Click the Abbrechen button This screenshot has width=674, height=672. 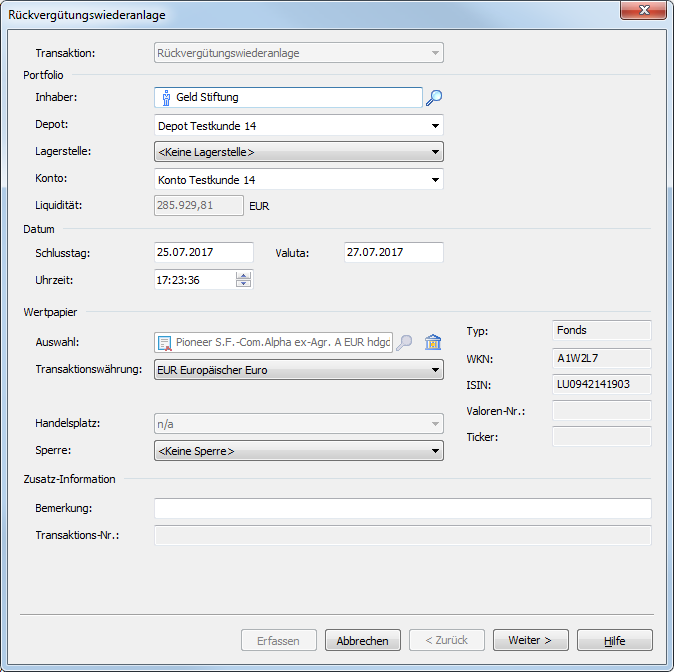point(363,640)
